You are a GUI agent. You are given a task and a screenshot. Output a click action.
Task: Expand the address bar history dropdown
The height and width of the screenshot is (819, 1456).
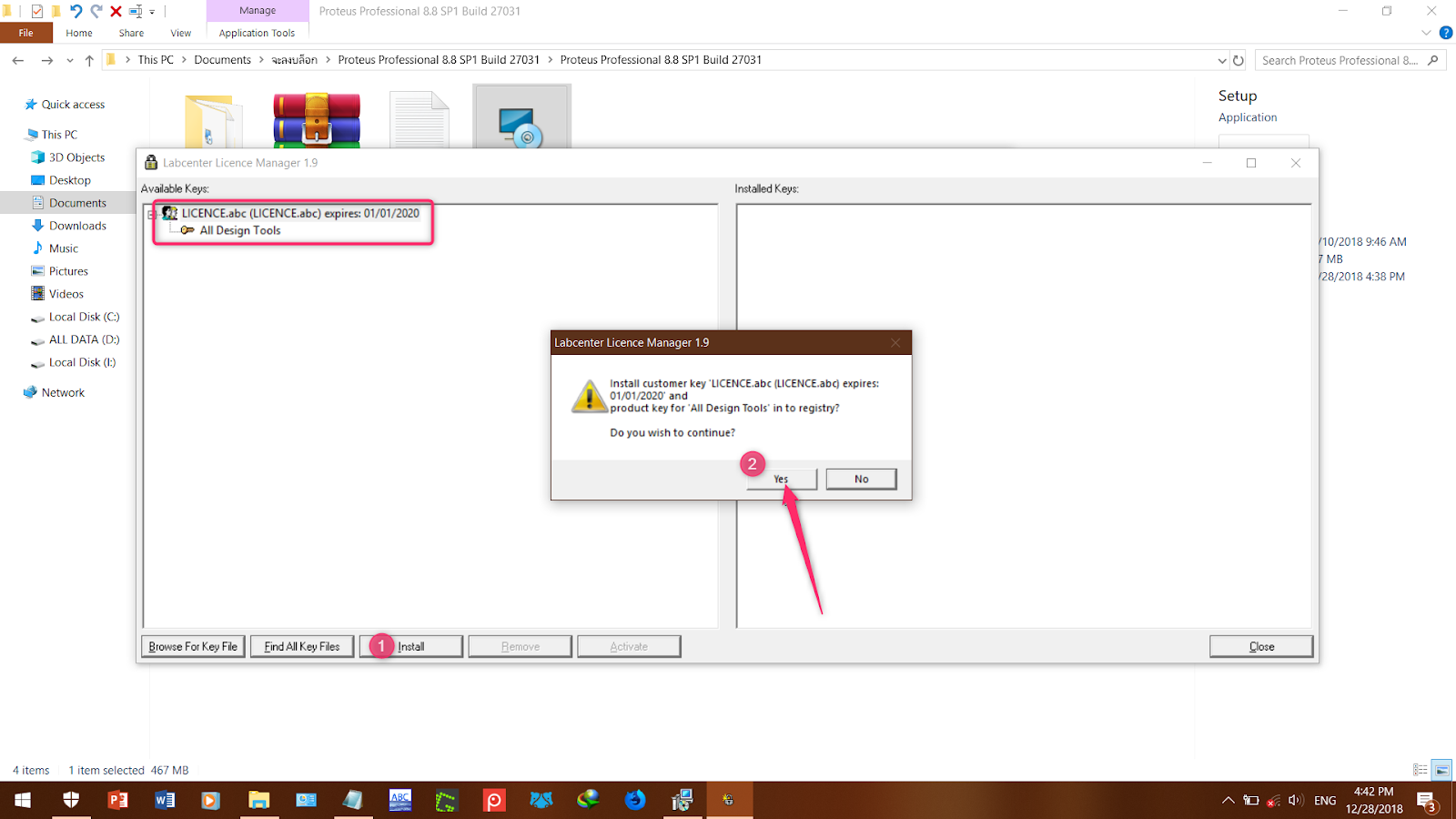pos(1221,60)
